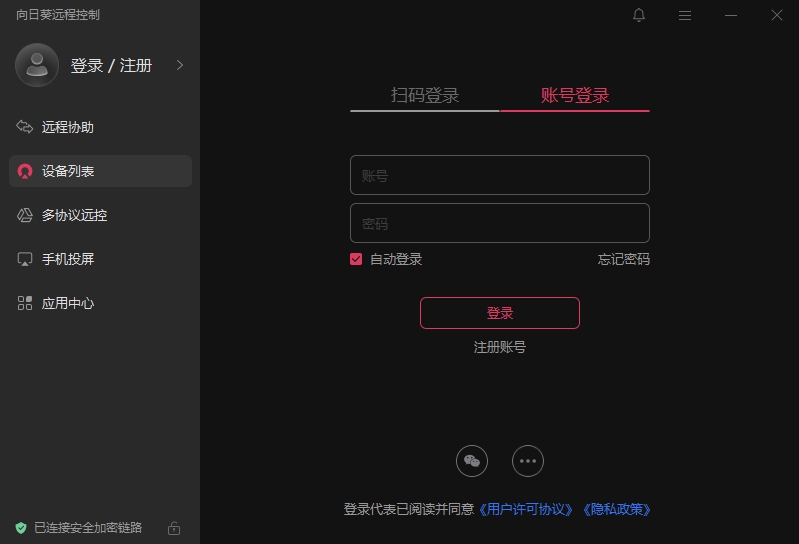Uncheck the 自动登录 checkbox
The image size is (799, 544).
[x=356, y=259]
